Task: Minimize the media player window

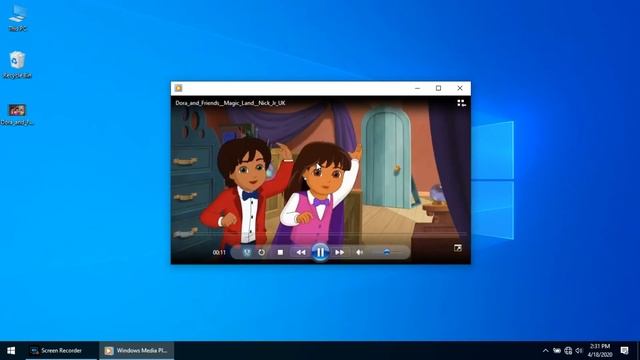Action: [x=417, y=88]
